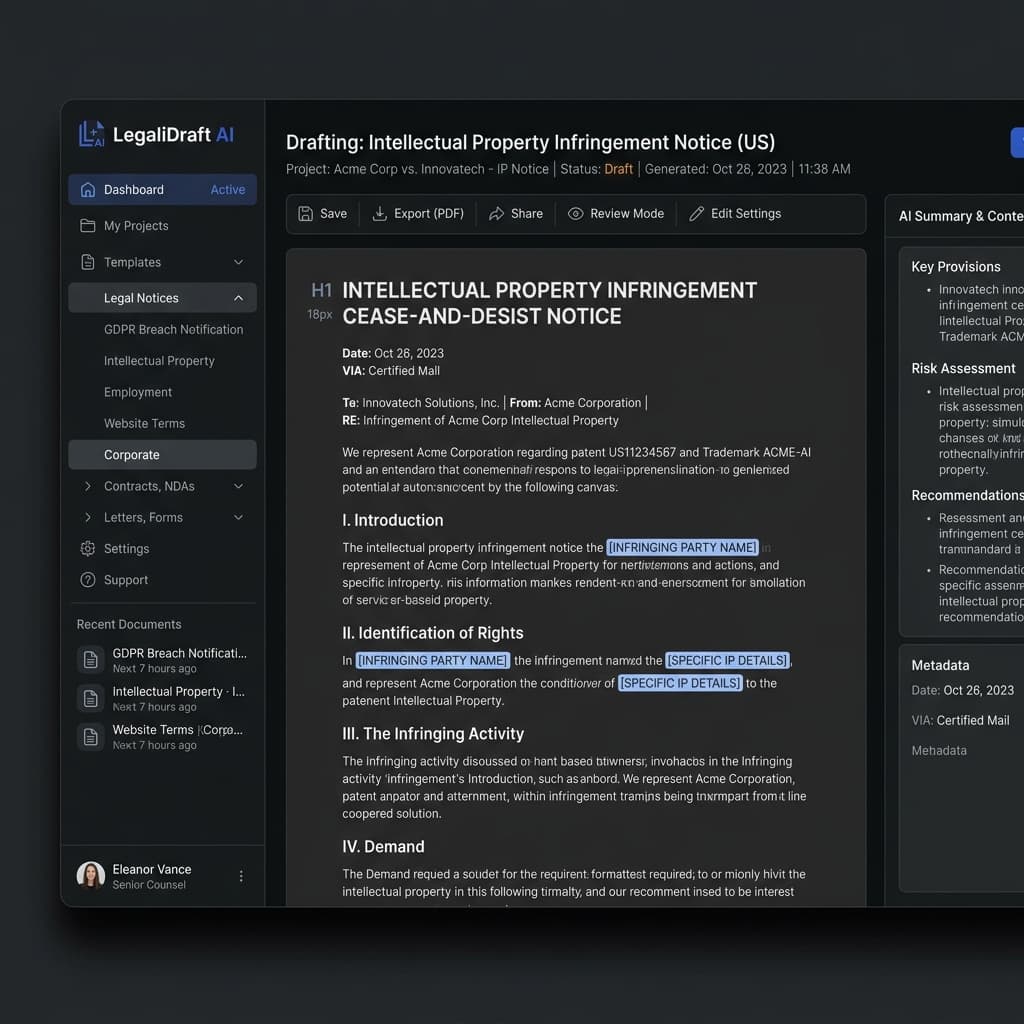This screenshot has width=1024, height=1024.
Task: Click the [INFRINGING PARTY NAME] placeholder in Identification of Rights
Action: coord(432,660)
